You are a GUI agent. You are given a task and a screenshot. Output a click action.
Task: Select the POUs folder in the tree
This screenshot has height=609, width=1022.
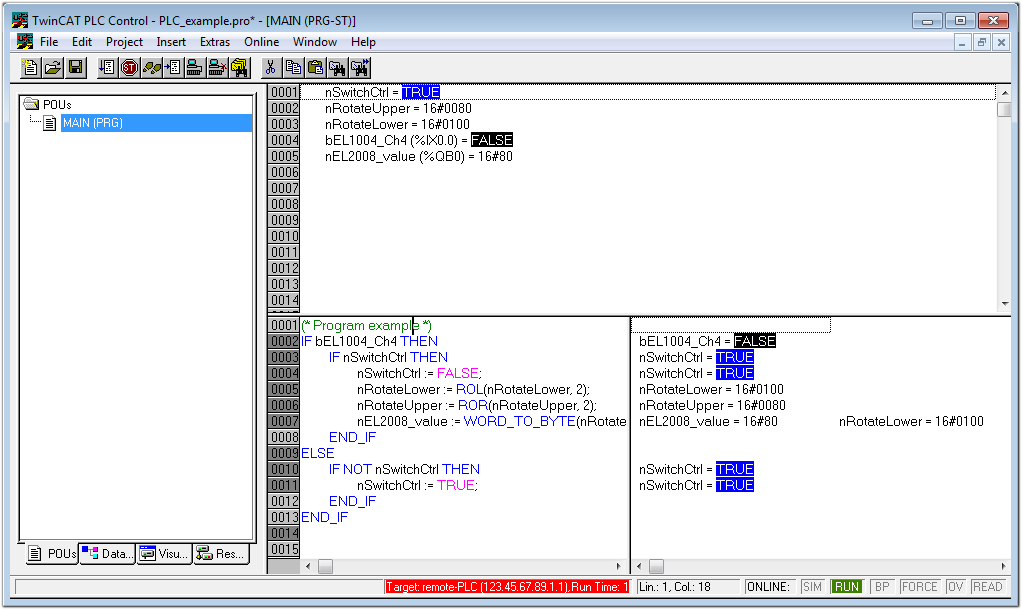pos(57,104)
